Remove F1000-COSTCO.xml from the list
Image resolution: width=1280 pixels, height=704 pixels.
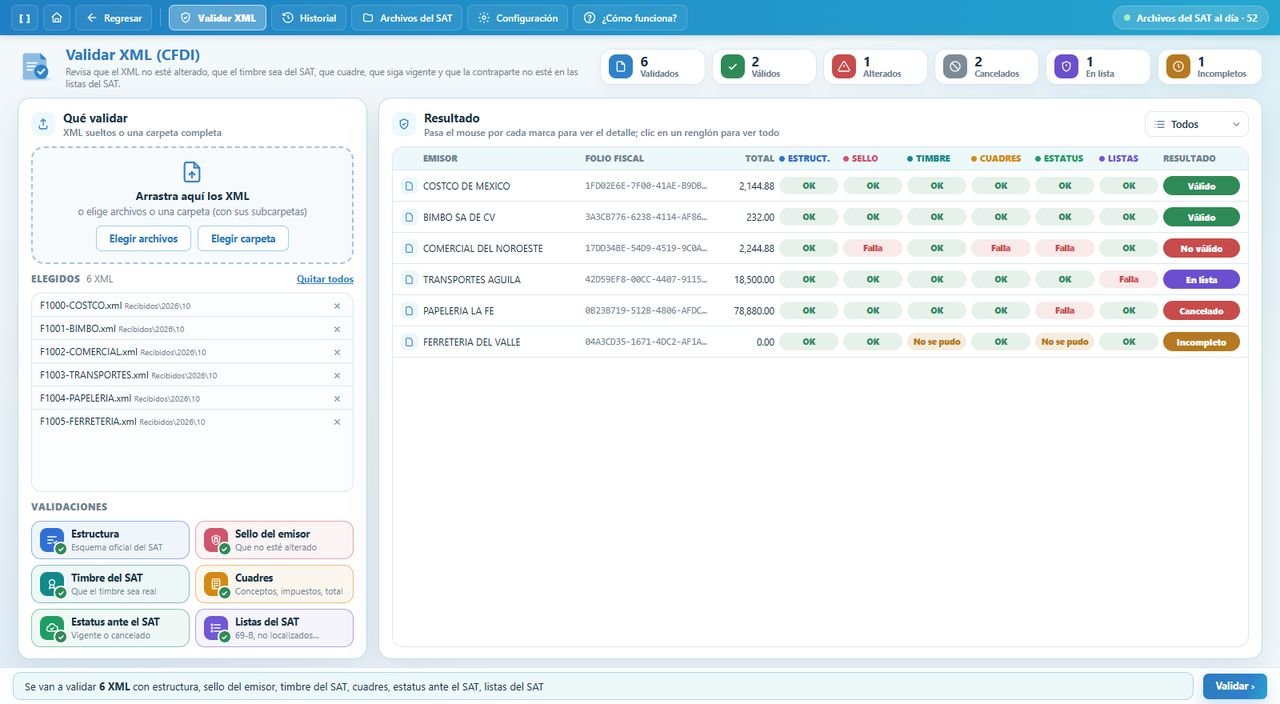pos(337,306)
